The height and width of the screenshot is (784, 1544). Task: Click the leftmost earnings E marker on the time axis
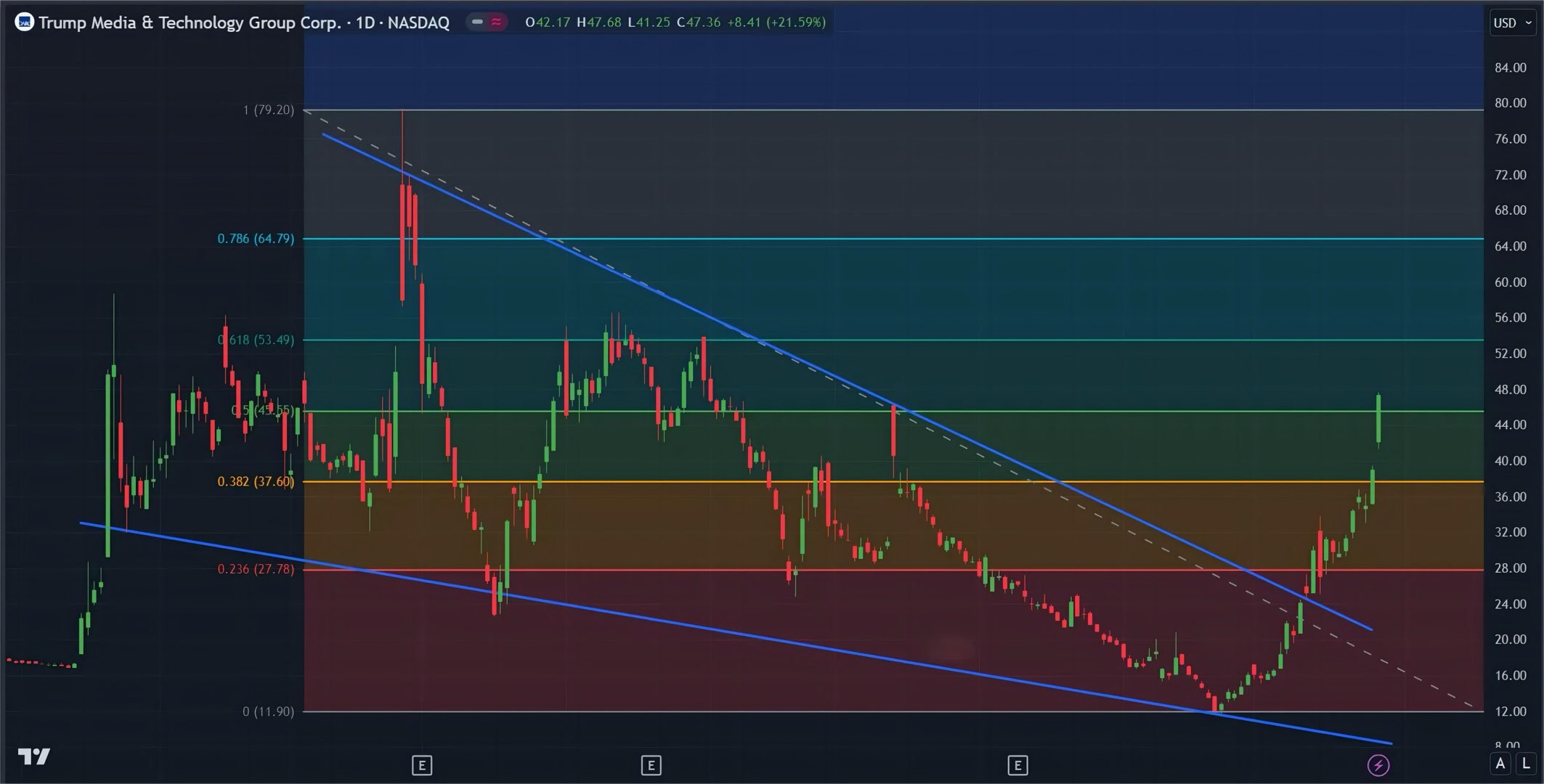422,764
